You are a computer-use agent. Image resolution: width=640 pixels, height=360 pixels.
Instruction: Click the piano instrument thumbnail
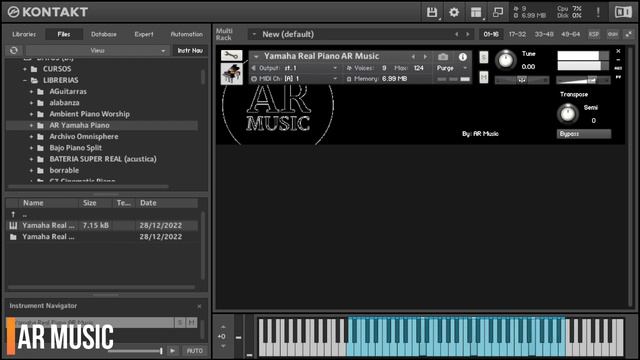tap(231, 74)
